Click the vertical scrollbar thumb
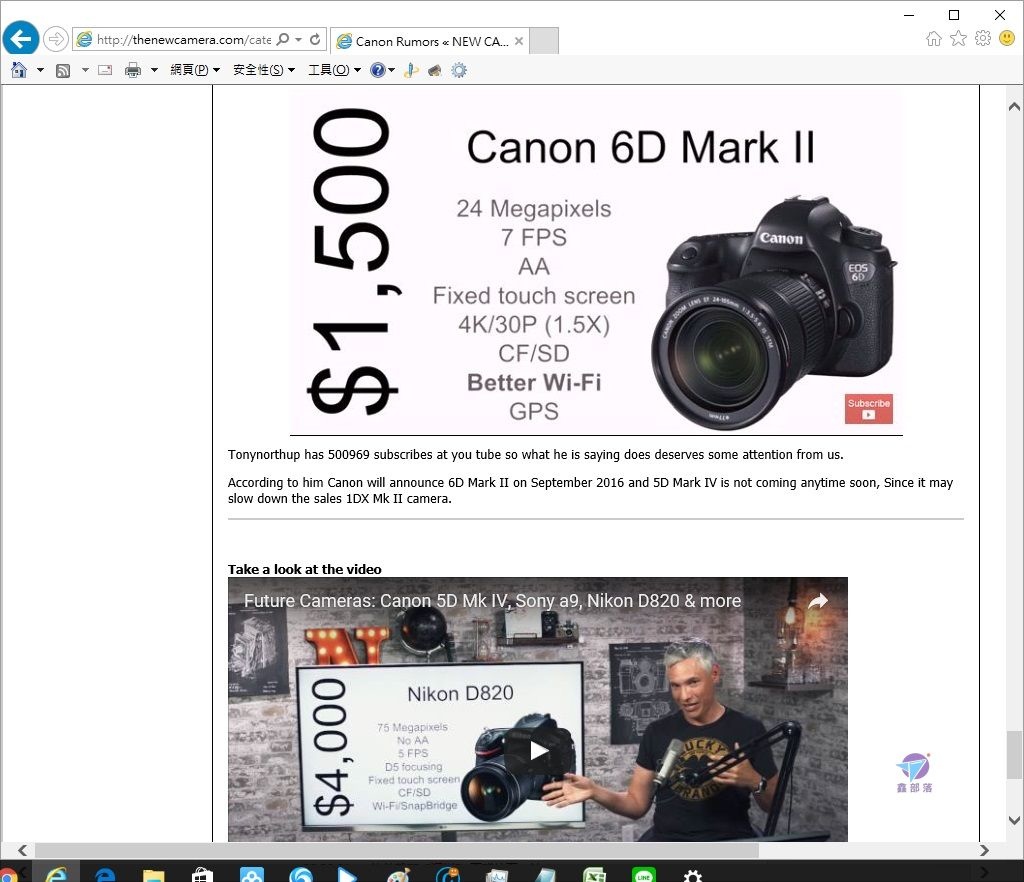The width and height of the screenshot is (1024, 882). click(x=1014, y=755)
